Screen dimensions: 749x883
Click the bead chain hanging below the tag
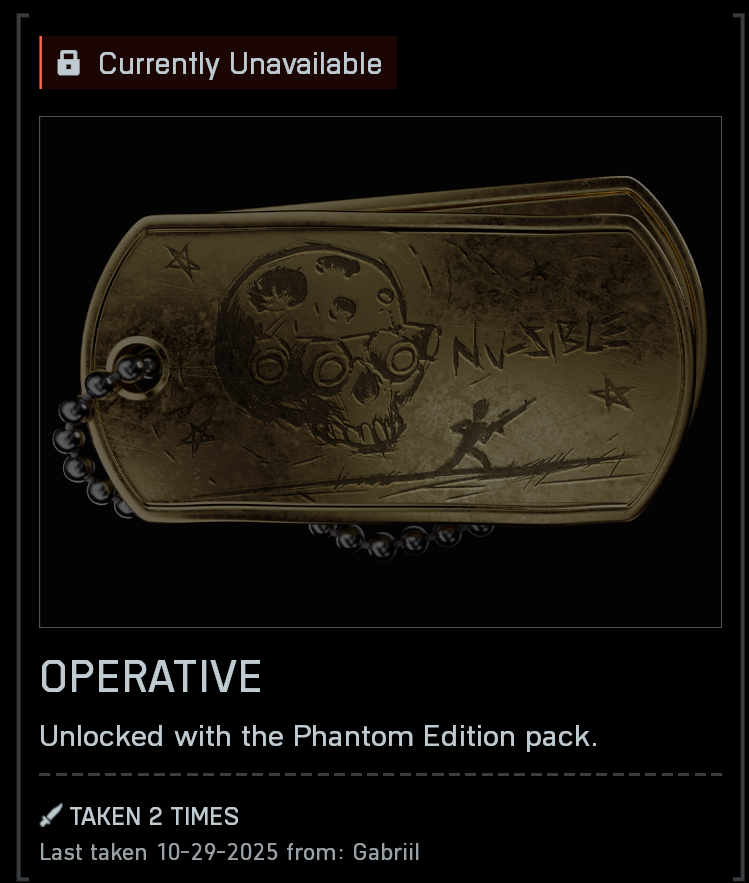pos(401,540)
